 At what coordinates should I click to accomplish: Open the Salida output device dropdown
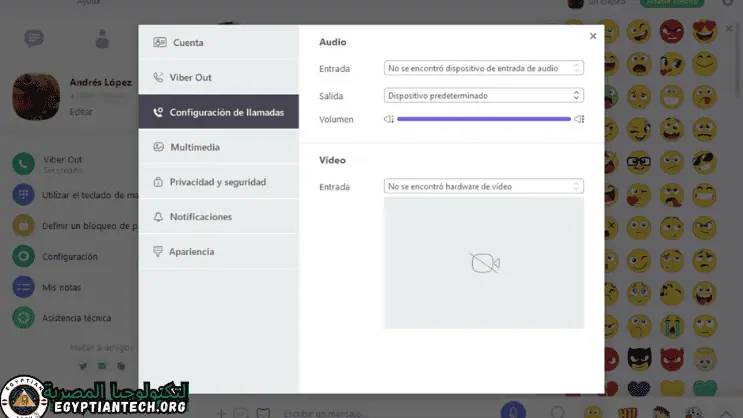(483, 95)
